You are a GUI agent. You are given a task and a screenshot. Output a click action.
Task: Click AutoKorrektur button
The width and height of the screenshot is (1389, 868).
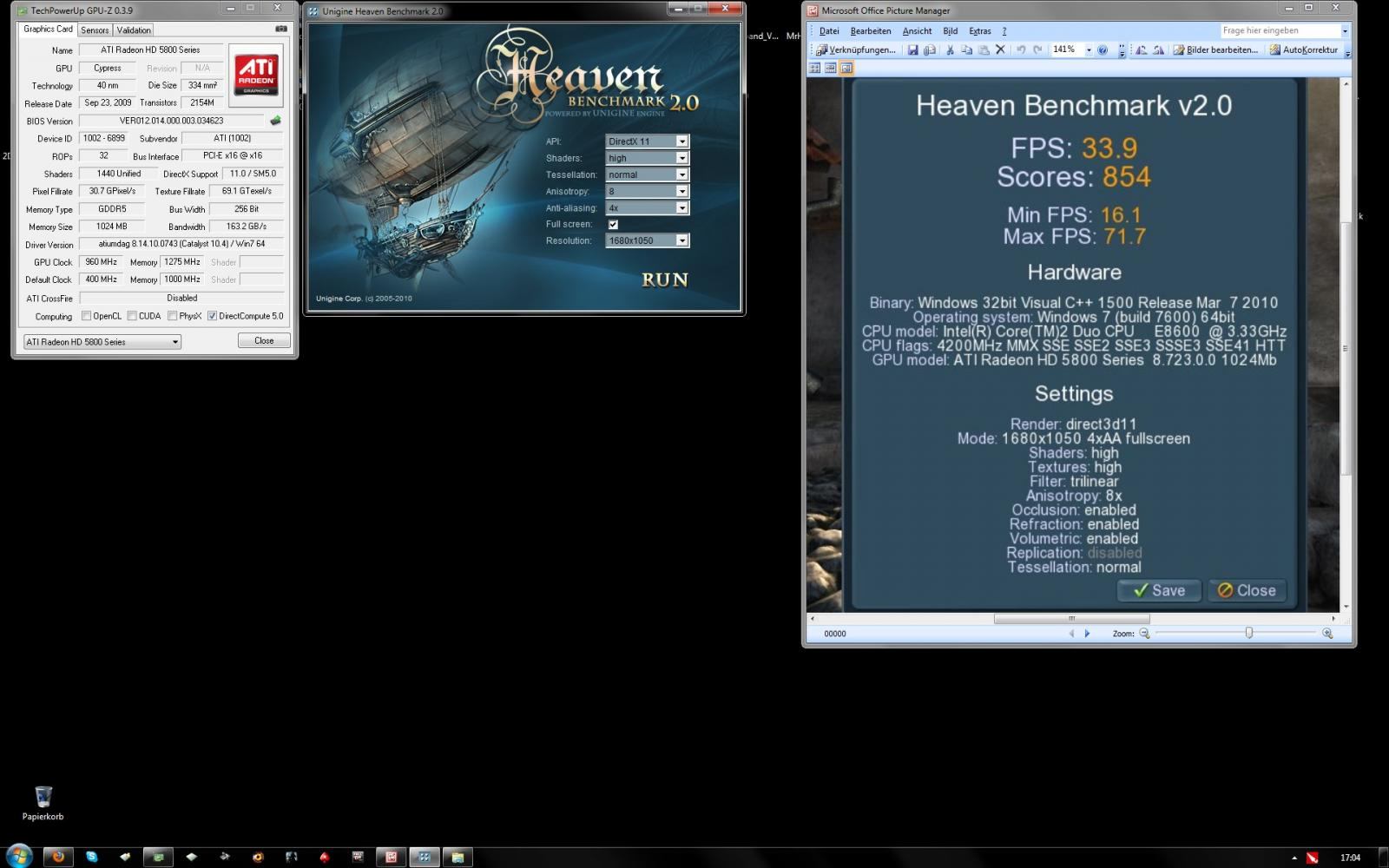1303,50
